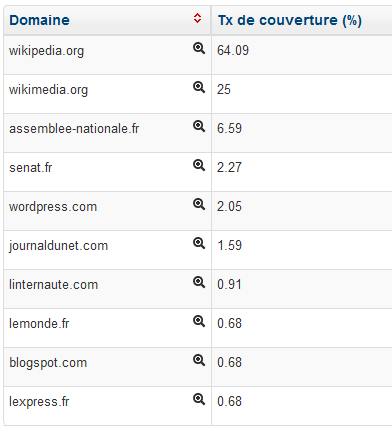Select the assemblee-nationale.fr domain name
The image size is (392, 426).
[x=74, y=129]
